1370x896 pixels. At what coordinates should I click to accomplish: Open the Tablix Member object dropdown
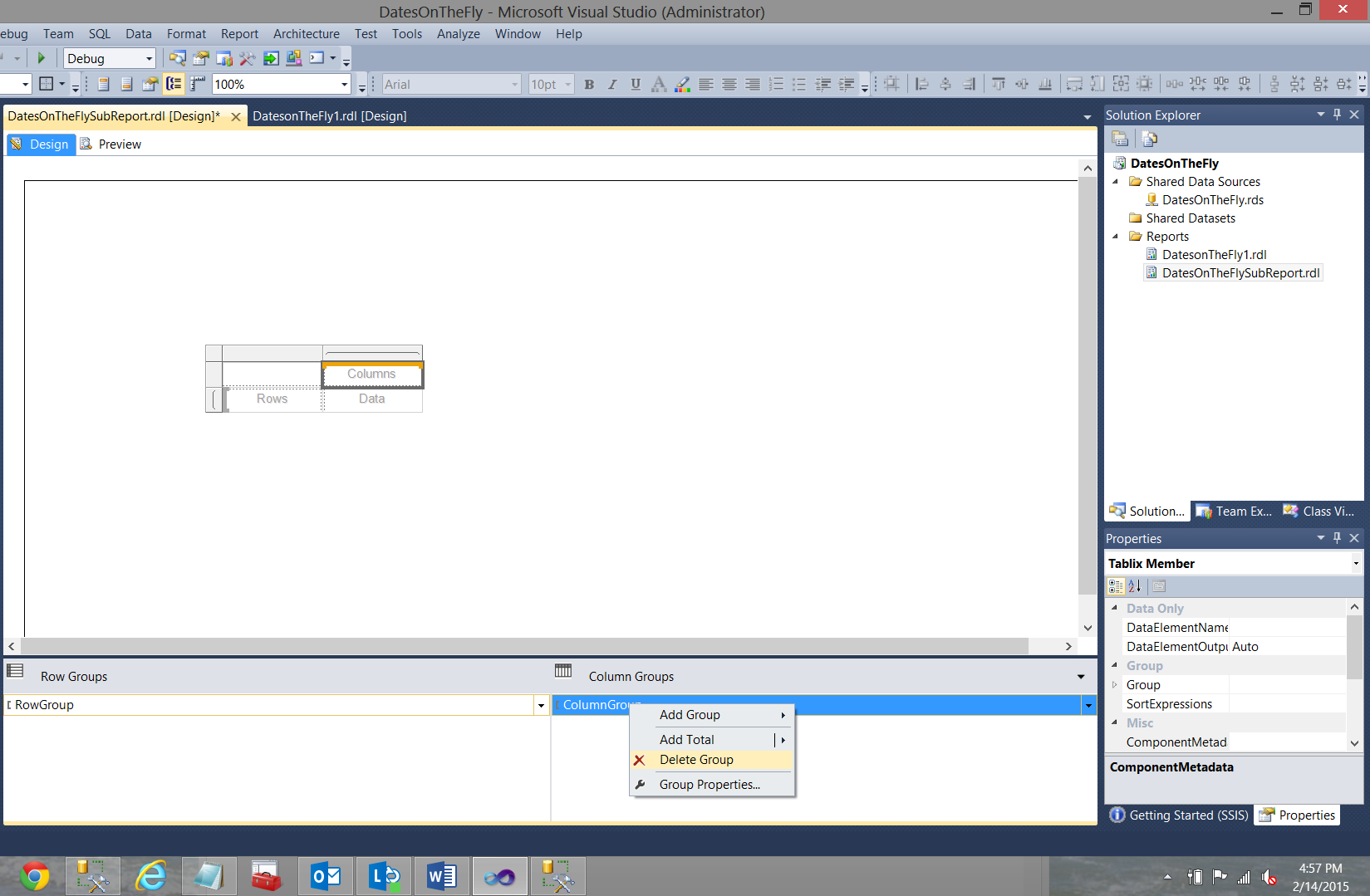tap(1356, 563)
